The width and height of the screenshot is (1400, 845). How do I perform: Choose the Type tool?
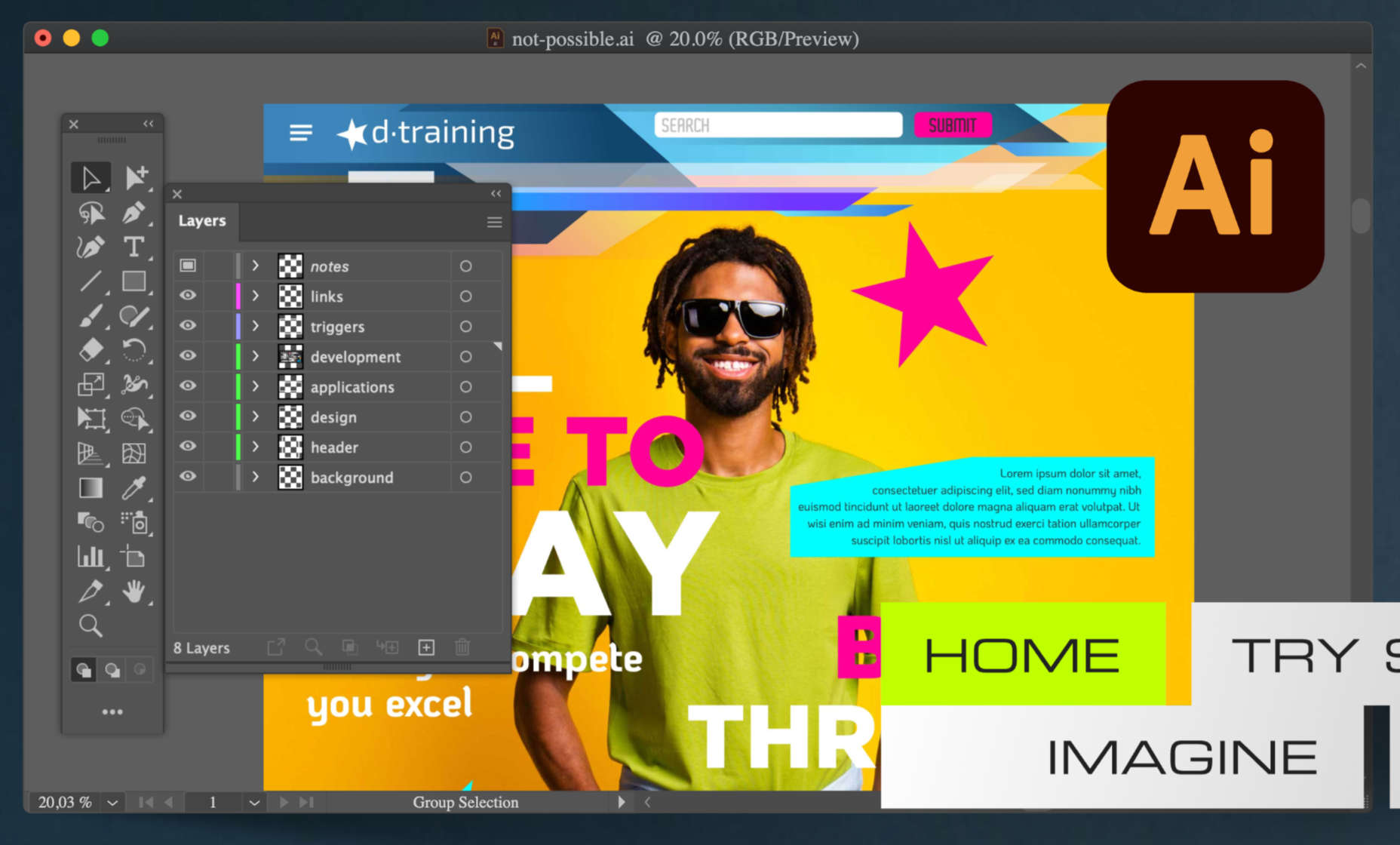(134, 247)
